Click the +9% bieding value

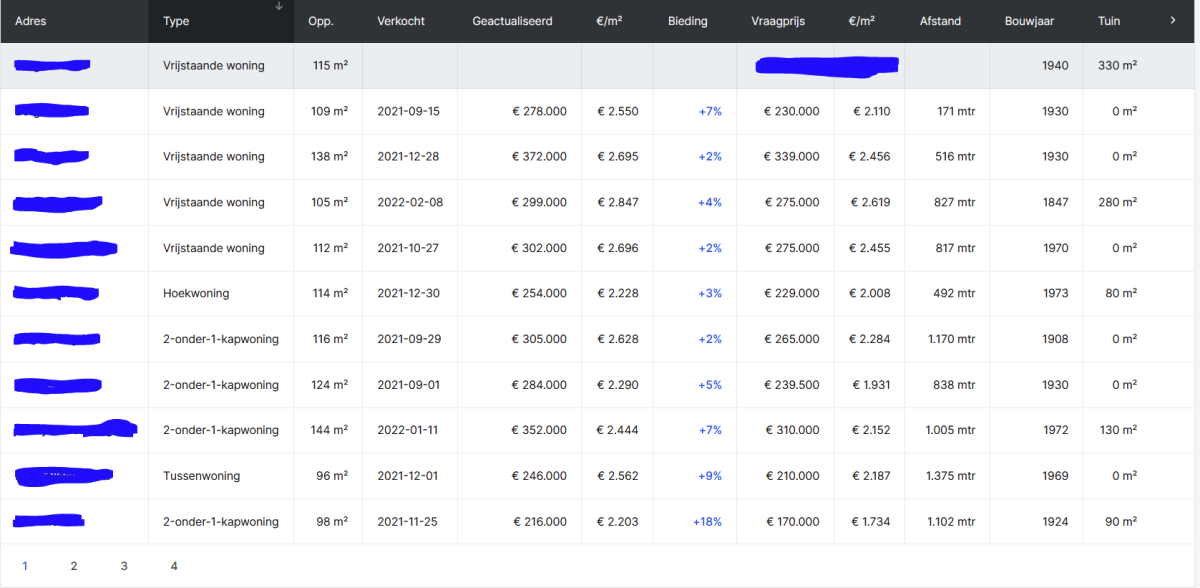[709, 476]
